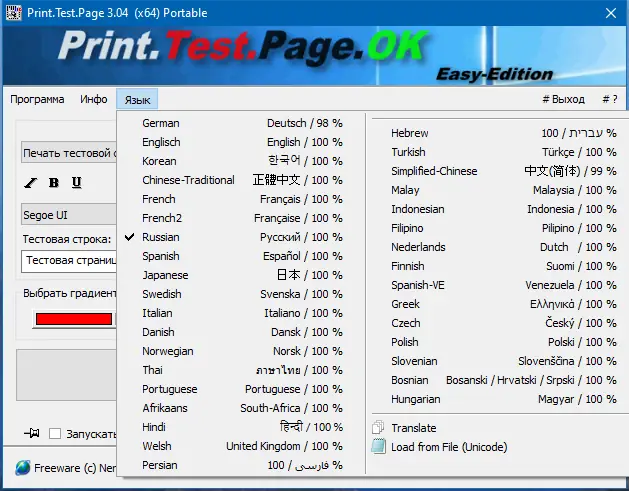
Task: Select the Hebrew language entry
Action: (498, 133)
